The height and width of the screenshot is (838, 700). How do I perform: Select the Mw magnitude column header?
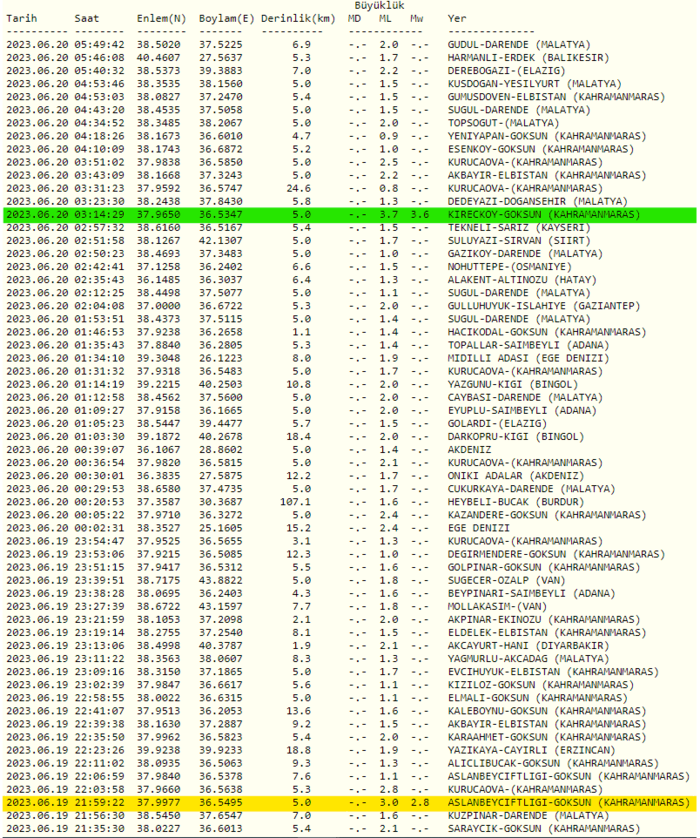click(x=417, y=19)
